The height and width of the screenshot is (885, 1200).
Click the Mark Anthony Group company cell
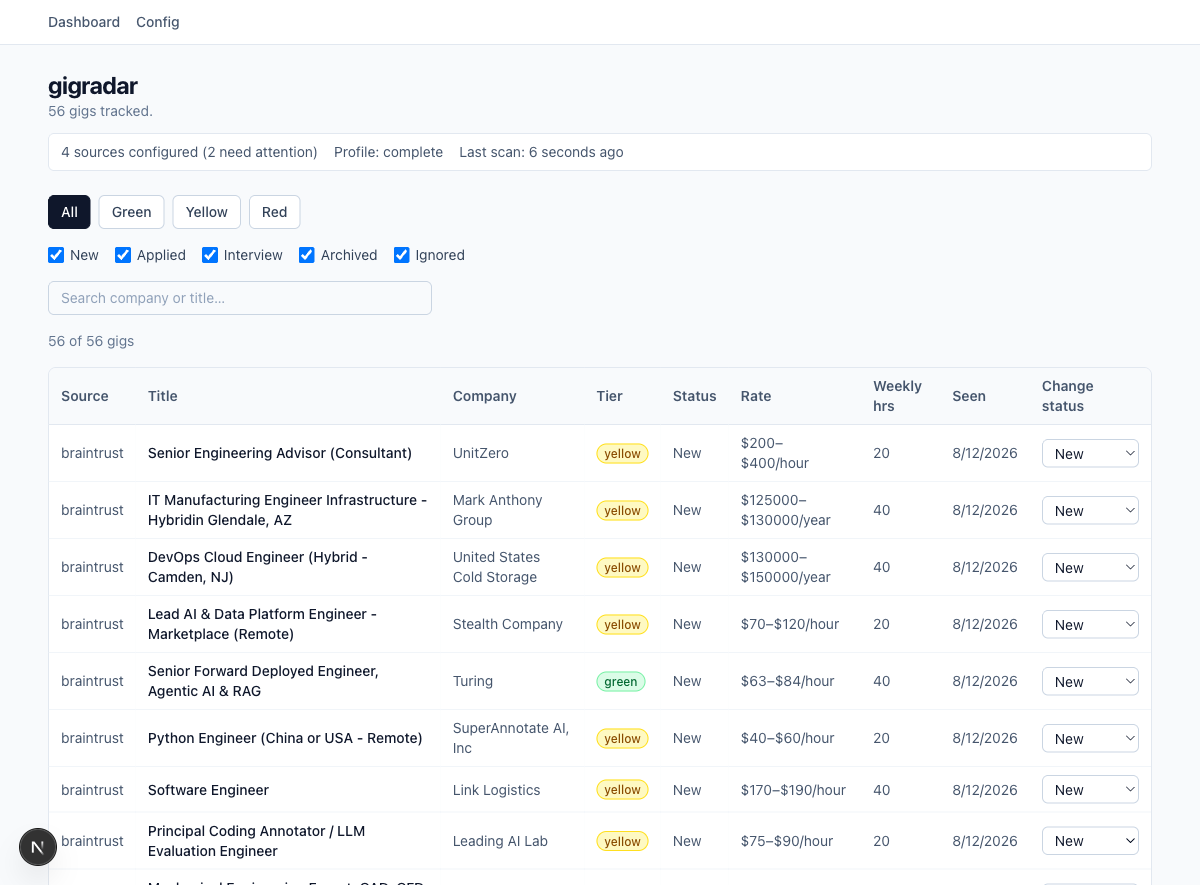click(498, 510)
